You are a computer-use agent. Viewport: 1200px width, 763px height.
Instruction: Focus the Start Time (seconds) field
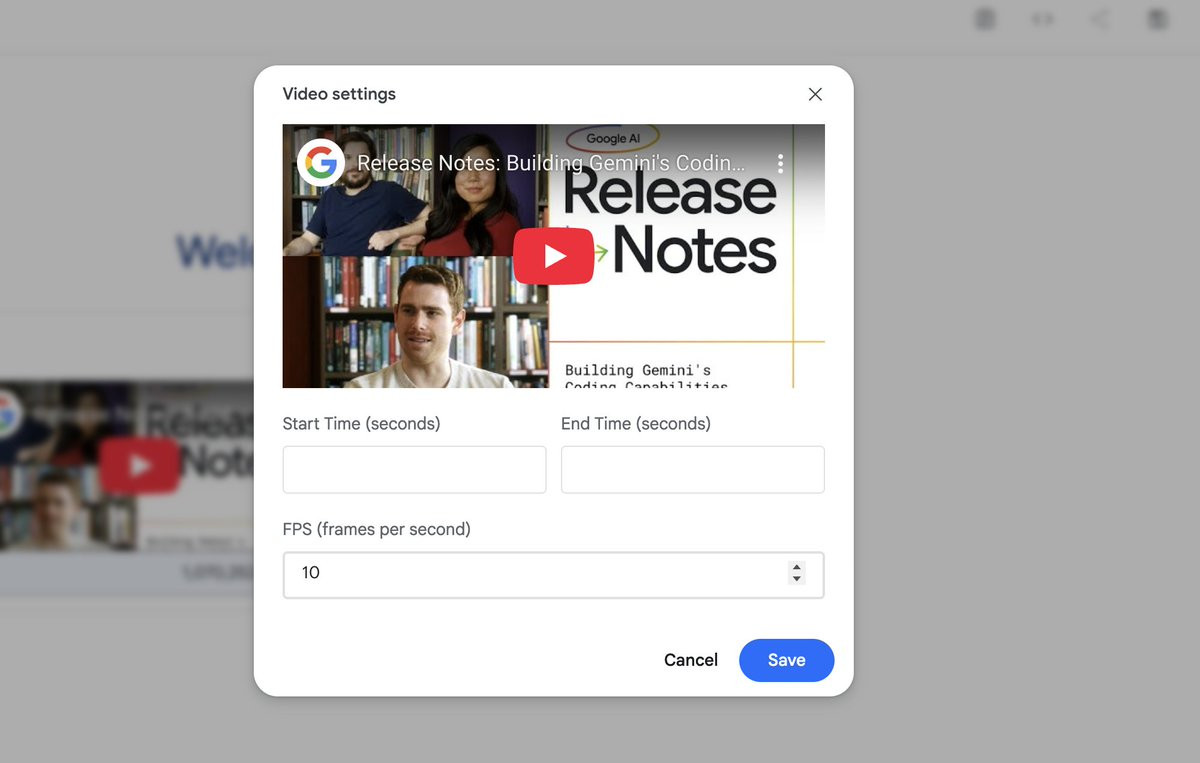[x=414, y=470]
